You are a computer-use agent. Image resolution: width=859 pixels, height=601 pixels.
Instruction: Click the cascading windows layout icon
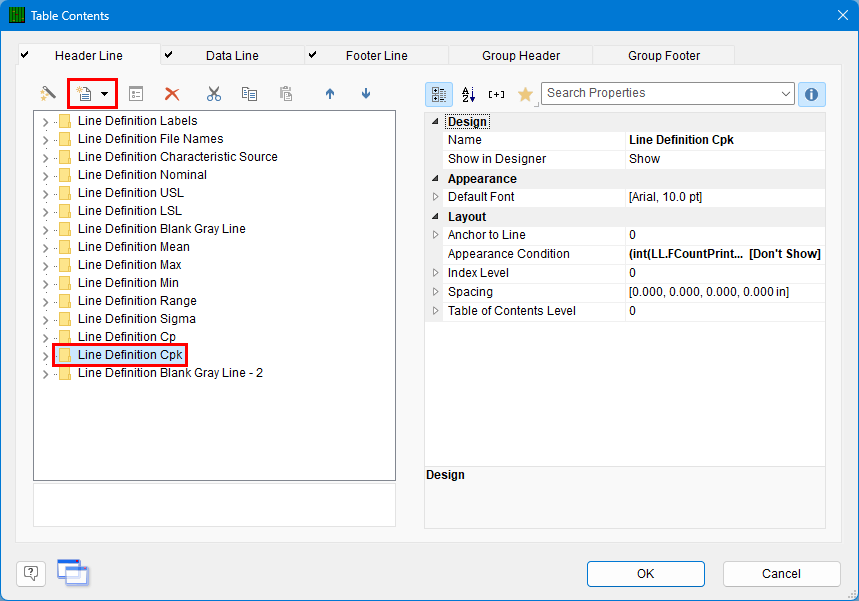click(73, 573)
